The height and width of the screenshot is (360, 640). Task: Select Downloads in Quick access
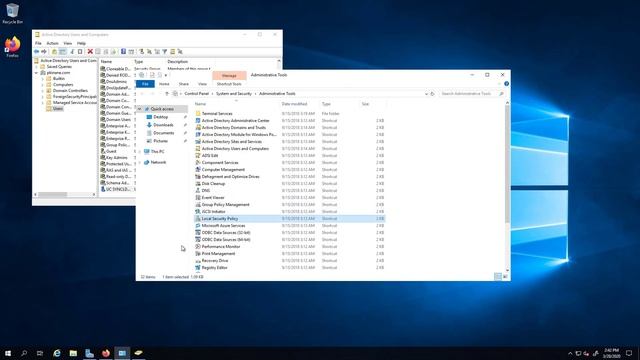(x=163, y=125)
